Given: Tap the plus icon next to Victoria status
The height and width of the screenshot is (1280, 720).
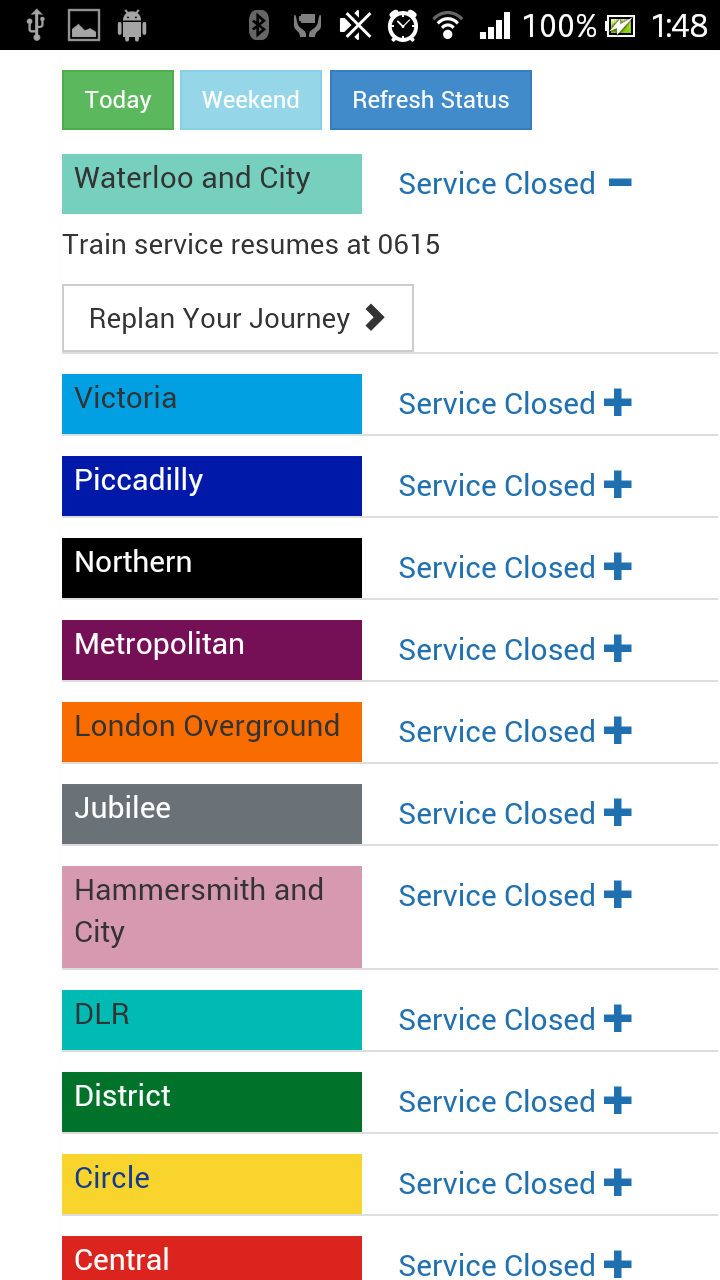Looking at the screenshot, I should (620, 403).
